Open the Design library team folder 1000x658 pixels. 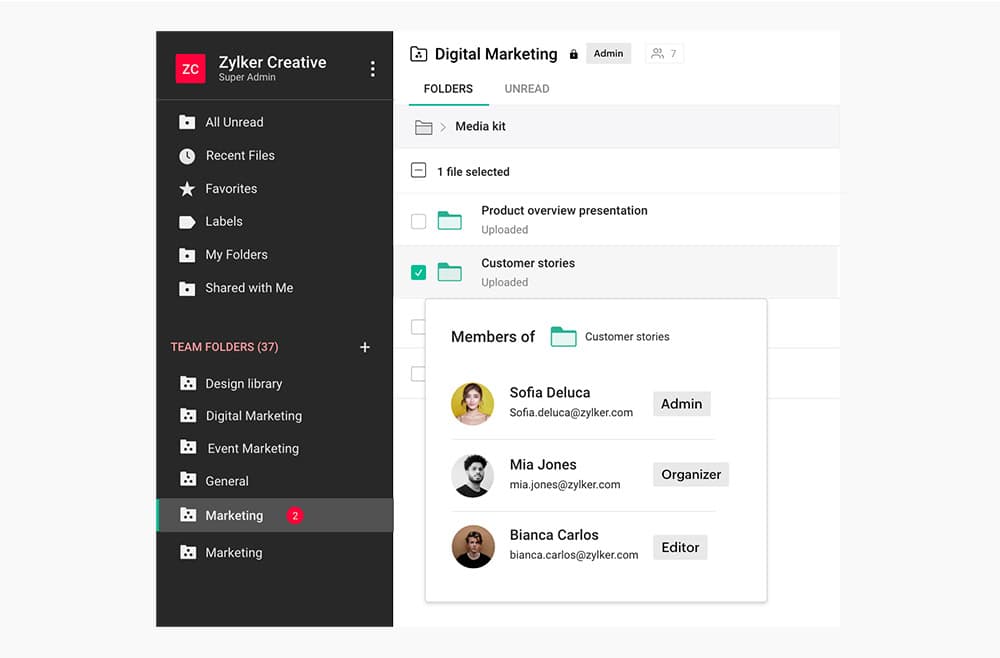[x=243, y=384]
